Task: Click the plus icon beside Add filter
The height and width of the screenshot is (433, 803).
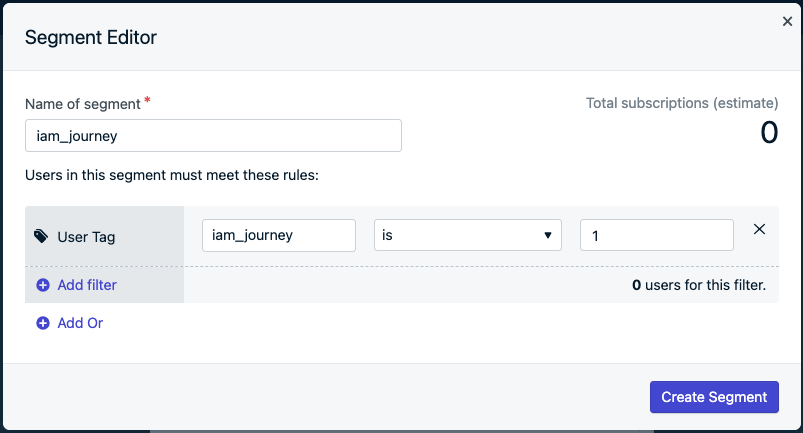Action: click(x=43, y=285)
